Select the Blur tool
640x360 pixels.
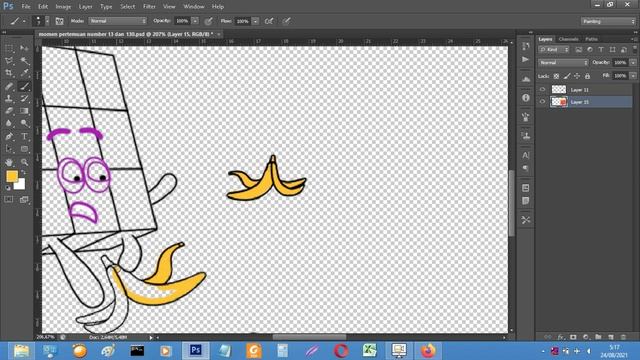pyautogui.click(x=9, y=123)
